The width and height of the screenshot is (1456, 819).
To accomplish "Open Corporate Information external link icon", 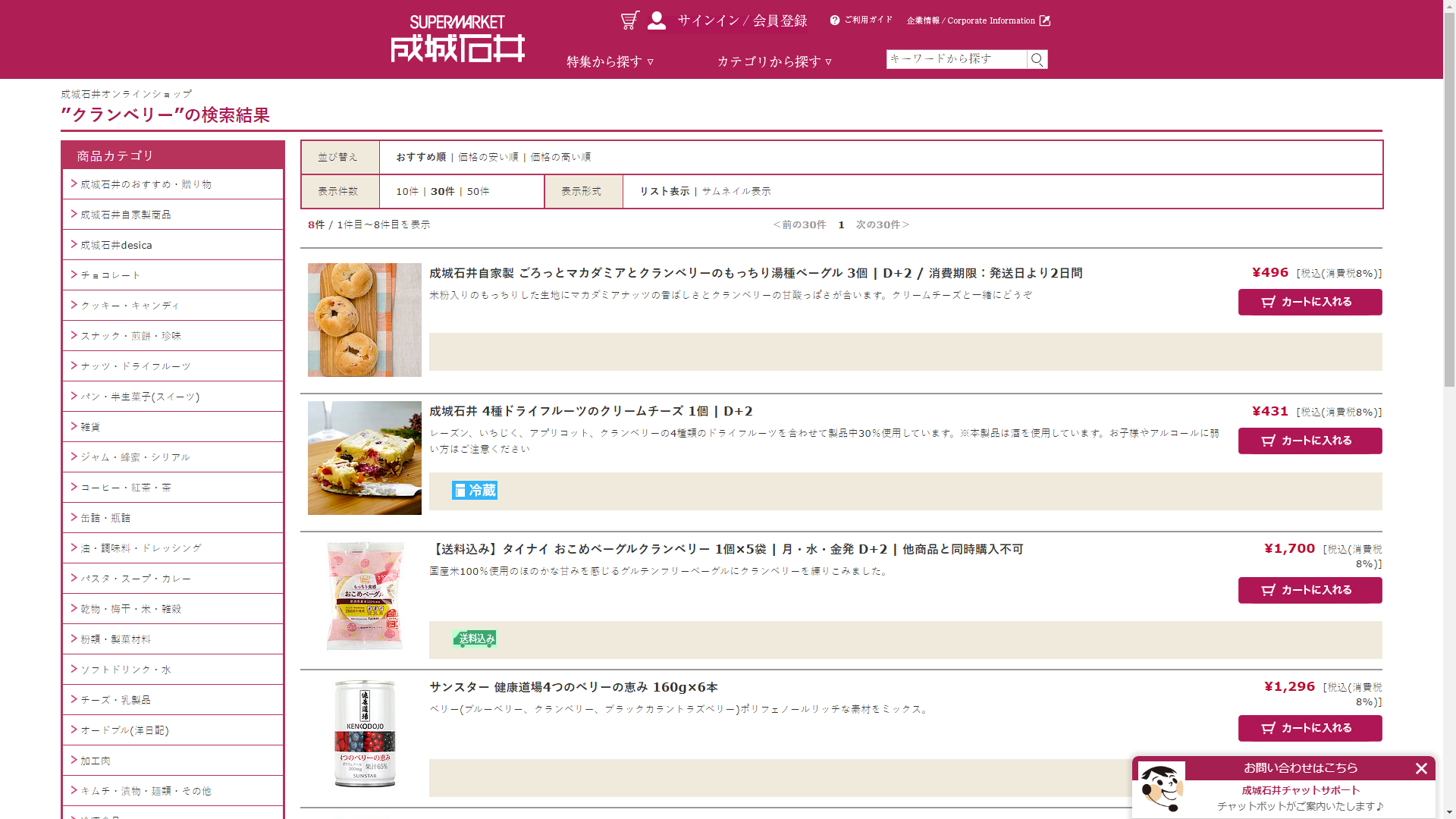I will (1045, 20).
